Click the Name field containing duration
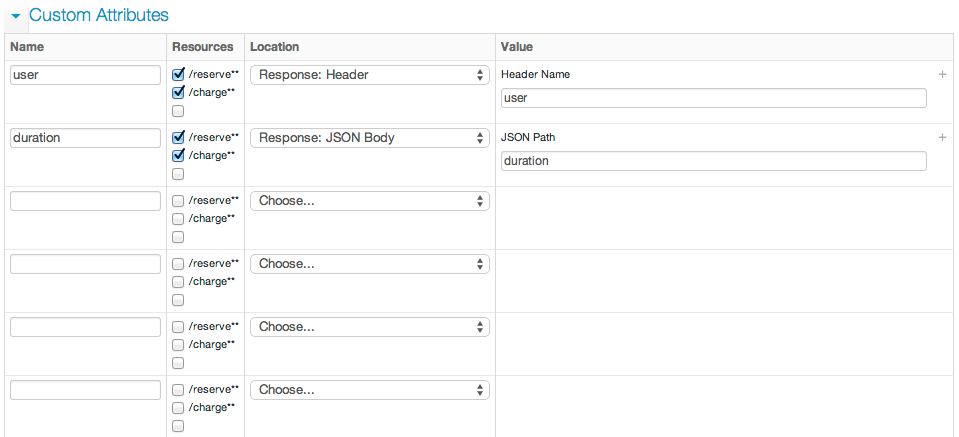 pyautogui.click(x=86, y=138)
